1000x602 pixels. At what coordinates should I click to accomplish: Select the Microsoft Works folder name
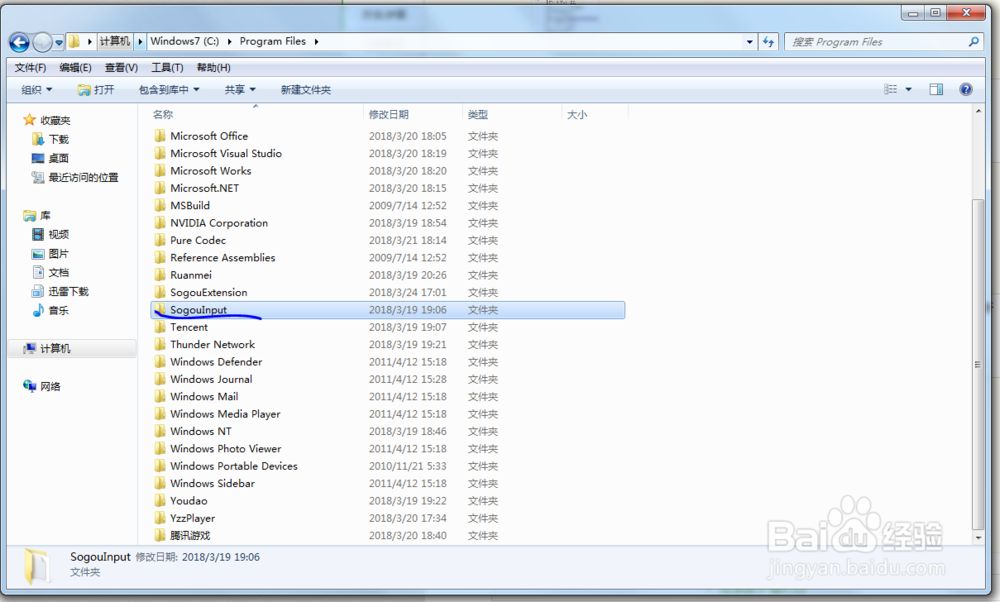(x=210, y=171)
